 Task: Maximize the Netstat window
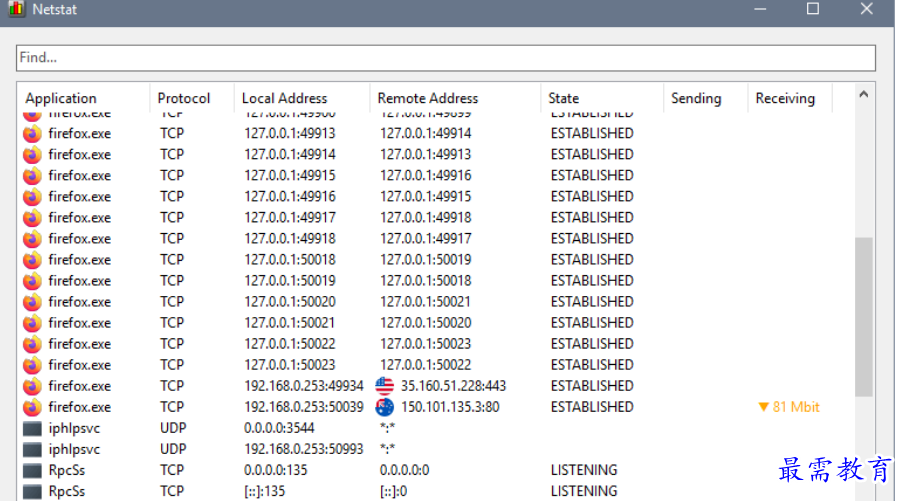click(x=813, y=9)
